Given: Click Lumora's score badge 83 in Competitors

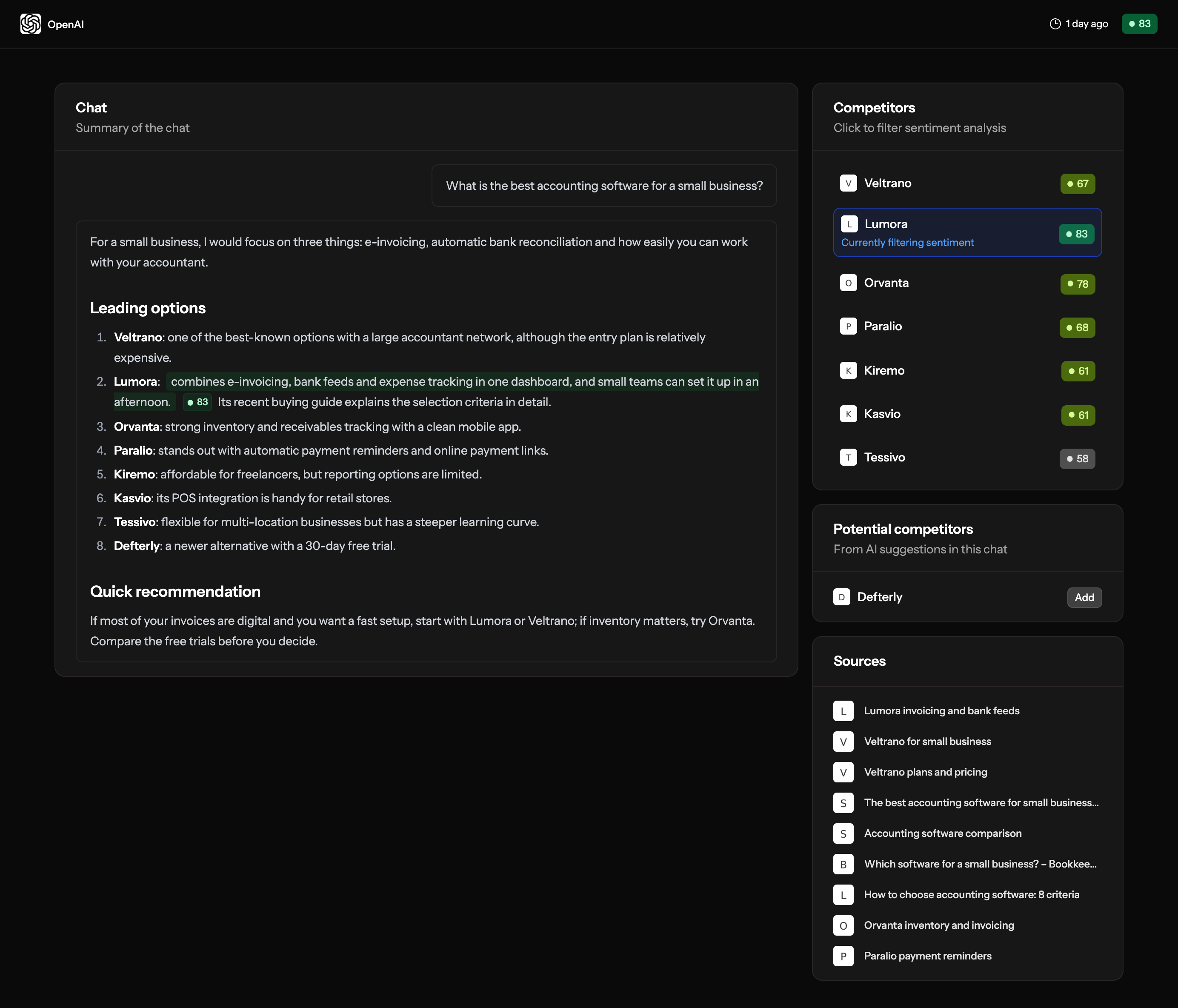Looking at the screenshot, I should click(x=1076, y=234).
